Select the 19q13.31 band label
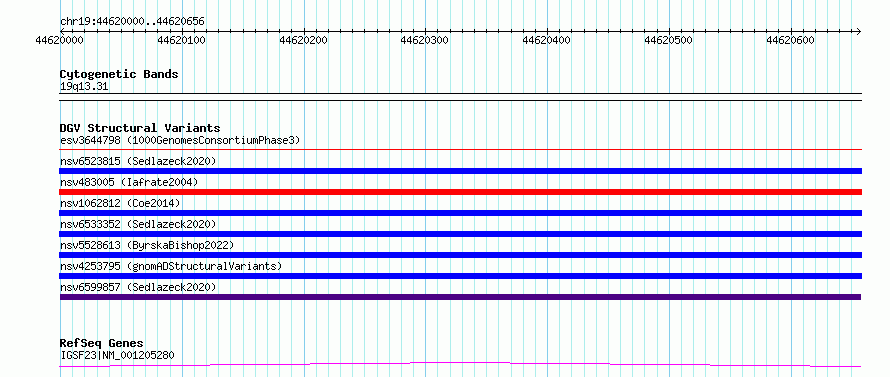Image resolution: width=890 pixels, height=377 pixels. 84,87
